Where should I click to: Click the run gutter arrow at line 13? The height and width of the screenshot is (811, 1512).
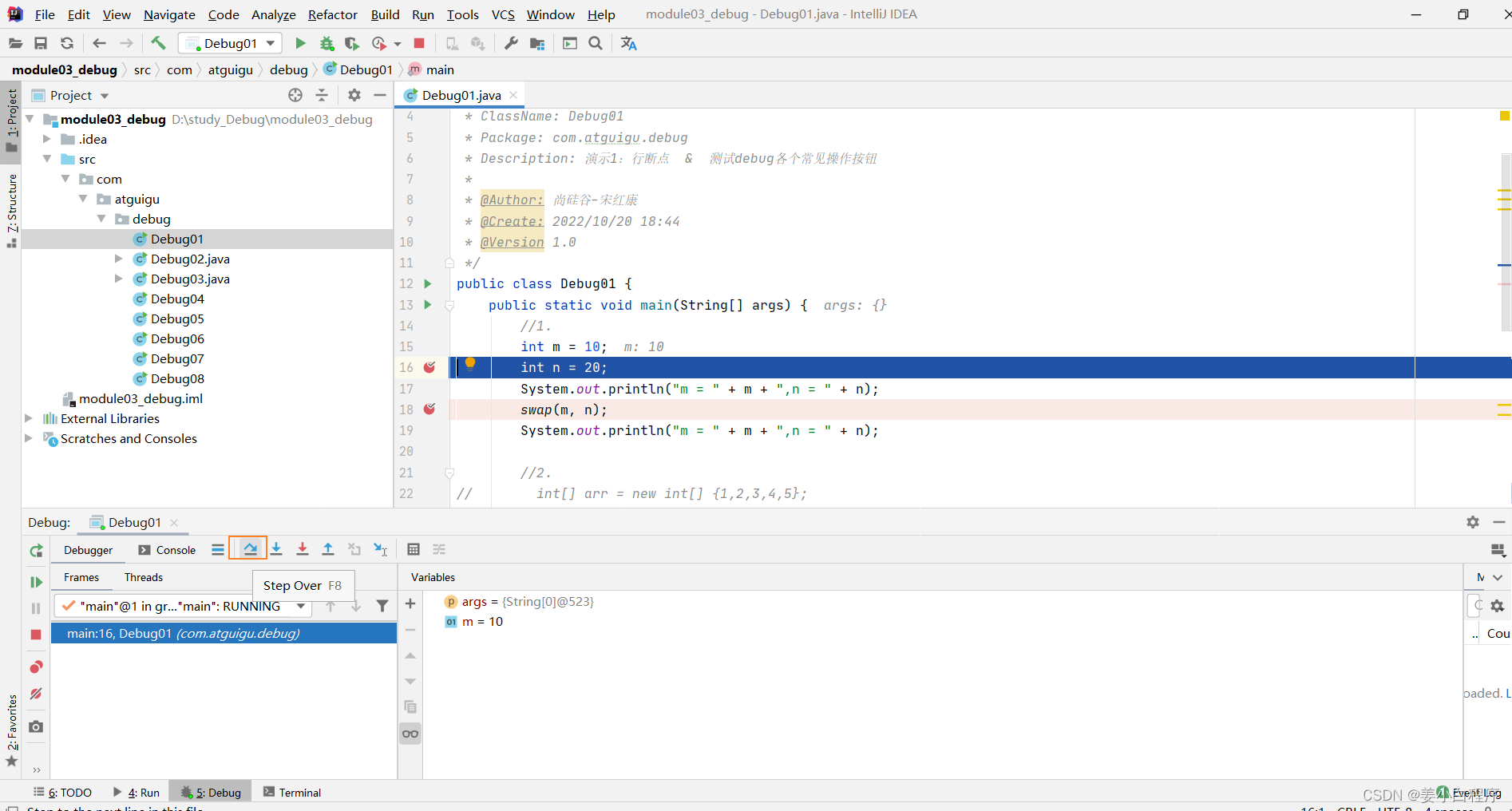(x=428, y=304)
